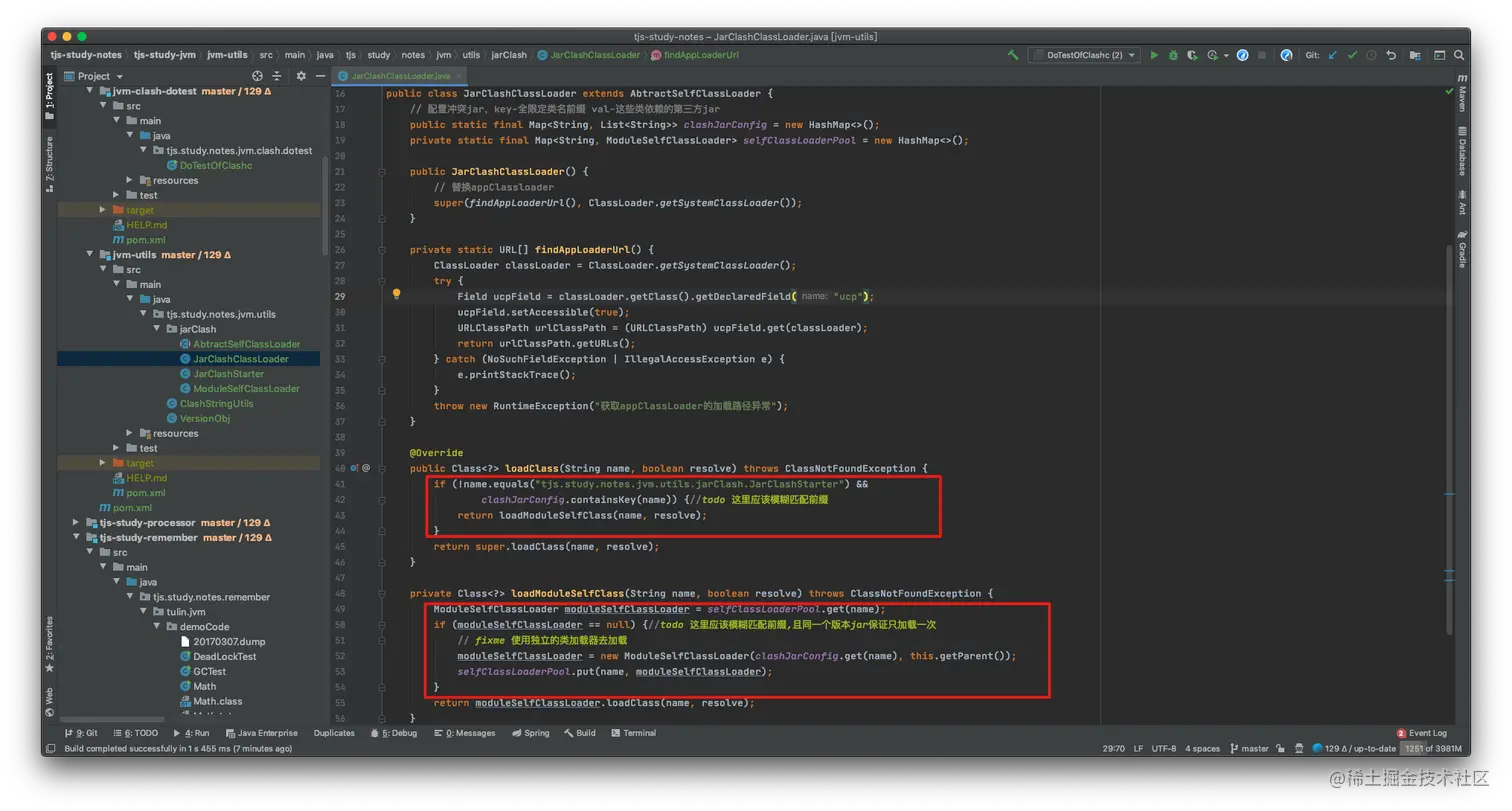Screen dimensions: 1512x811
Task: Click the Search Everywhere magnifier icon
Action: pos(1459,55)
